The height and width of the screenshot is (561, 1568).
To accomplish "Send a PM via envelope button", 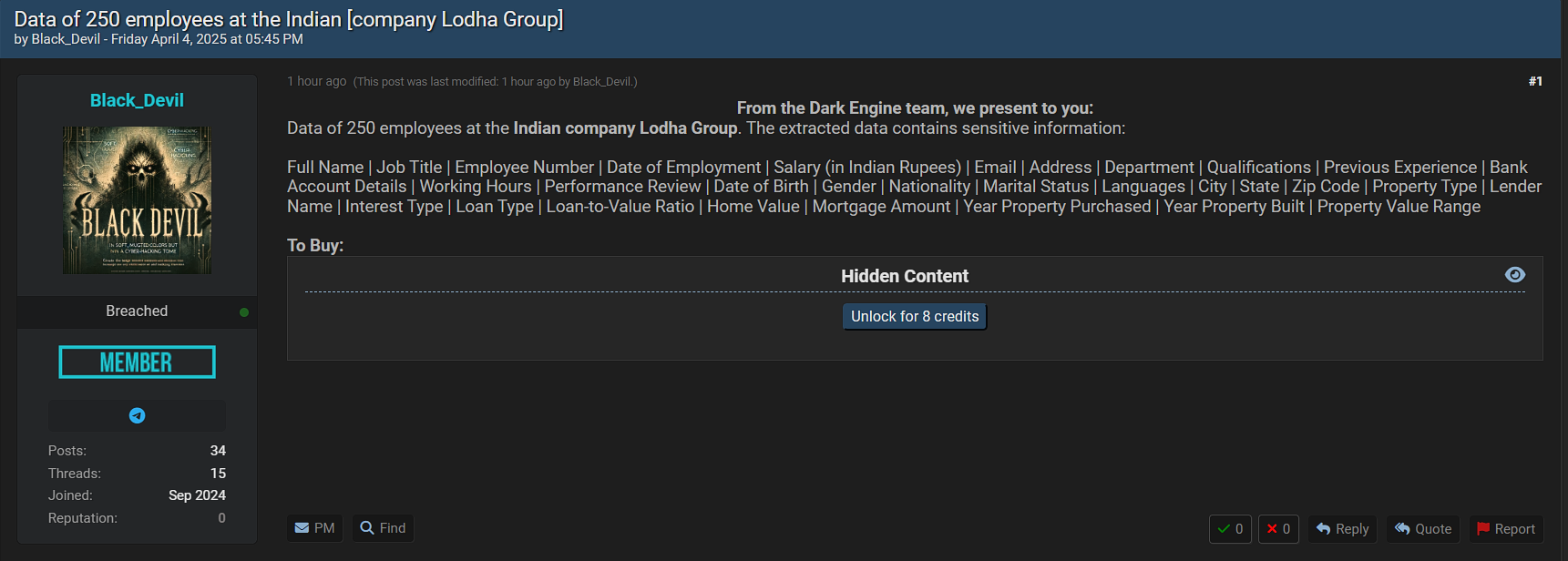I will click(x=314, y=528).
